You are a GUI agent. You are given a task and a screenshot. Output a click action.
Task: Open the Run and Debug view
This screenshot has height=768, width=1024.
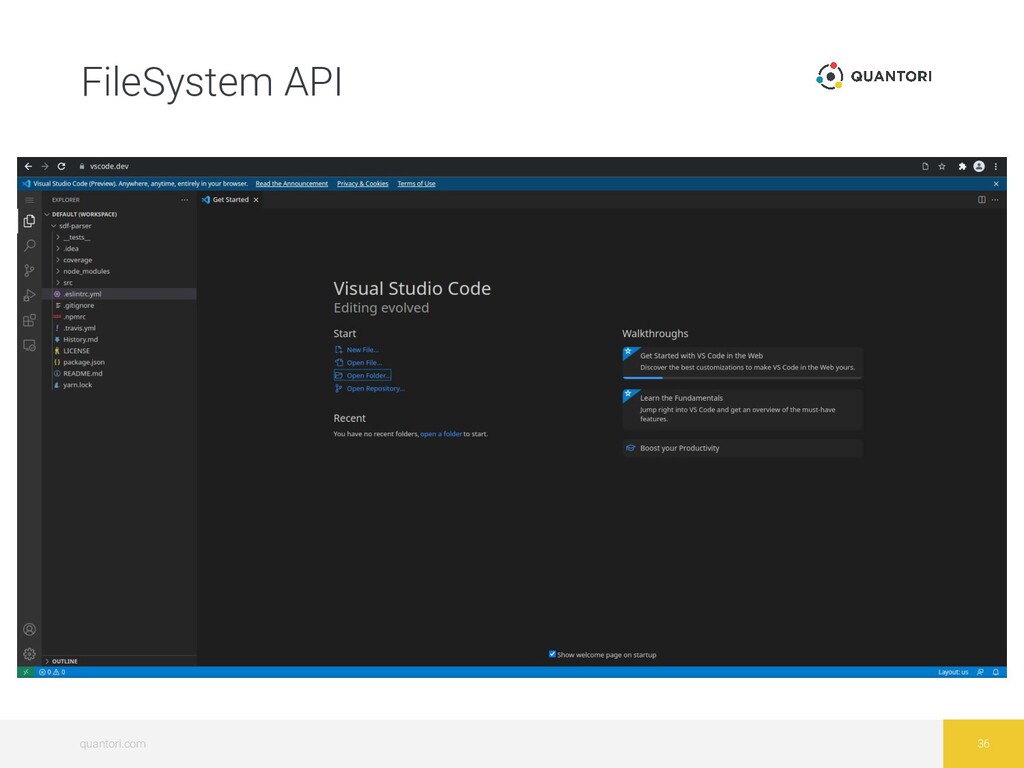click(x=29, y=295)
